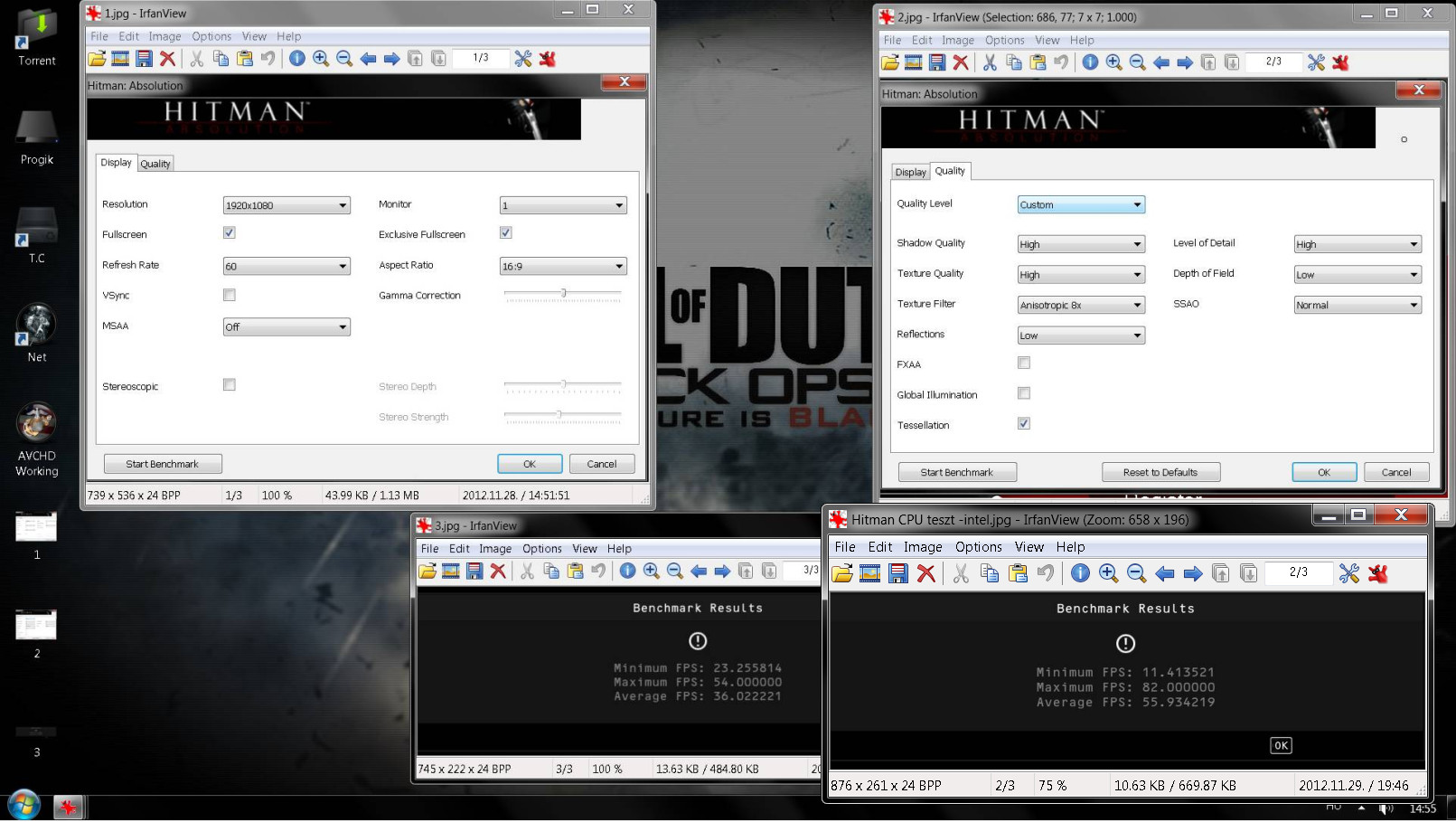Viewport: 1456px width, 822px height.
Task: Click image counter field showing 1/3
Action: (481, 58)
